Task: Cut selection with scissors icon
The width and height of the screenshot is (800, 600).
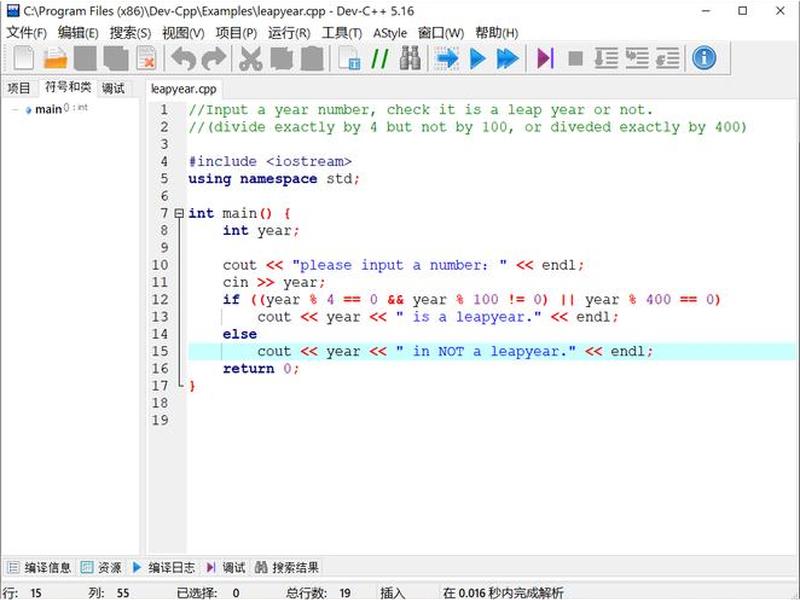Action: click(251, 58)
